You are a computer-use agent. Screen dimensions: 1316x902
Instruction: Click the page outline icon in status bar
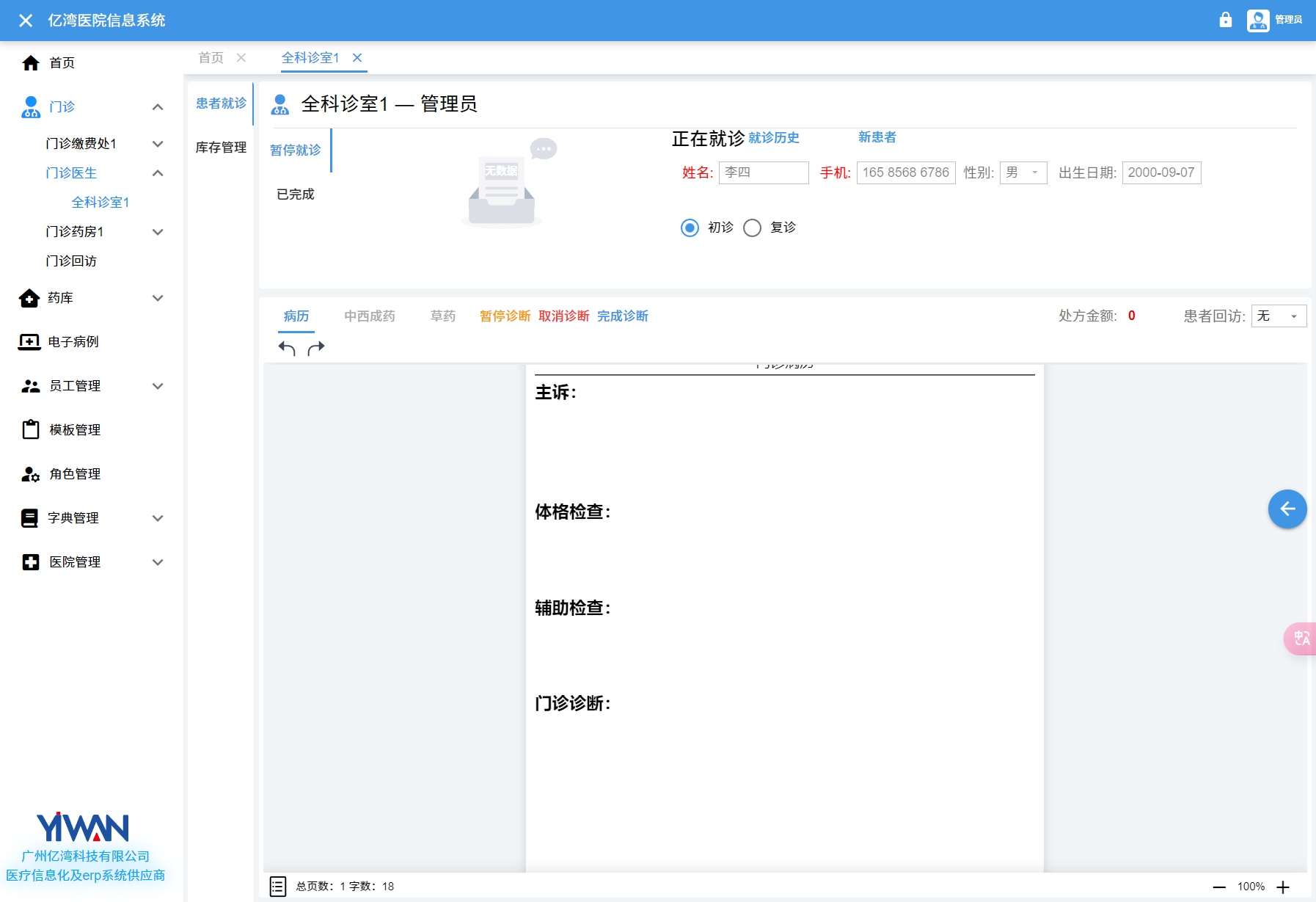(278, 886)
